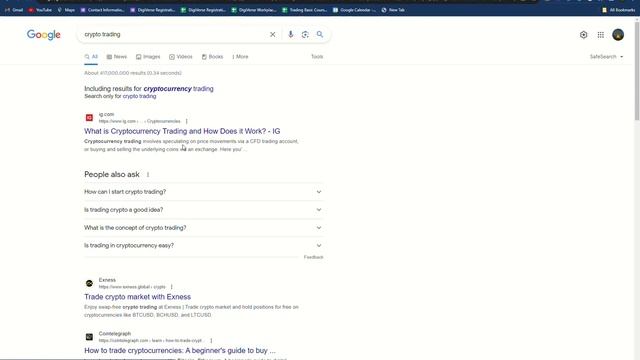The width and height of the screenshot is (640, 360).
Task: Click the Exness snippet about swap-free crypto trading
Action: 191,311
